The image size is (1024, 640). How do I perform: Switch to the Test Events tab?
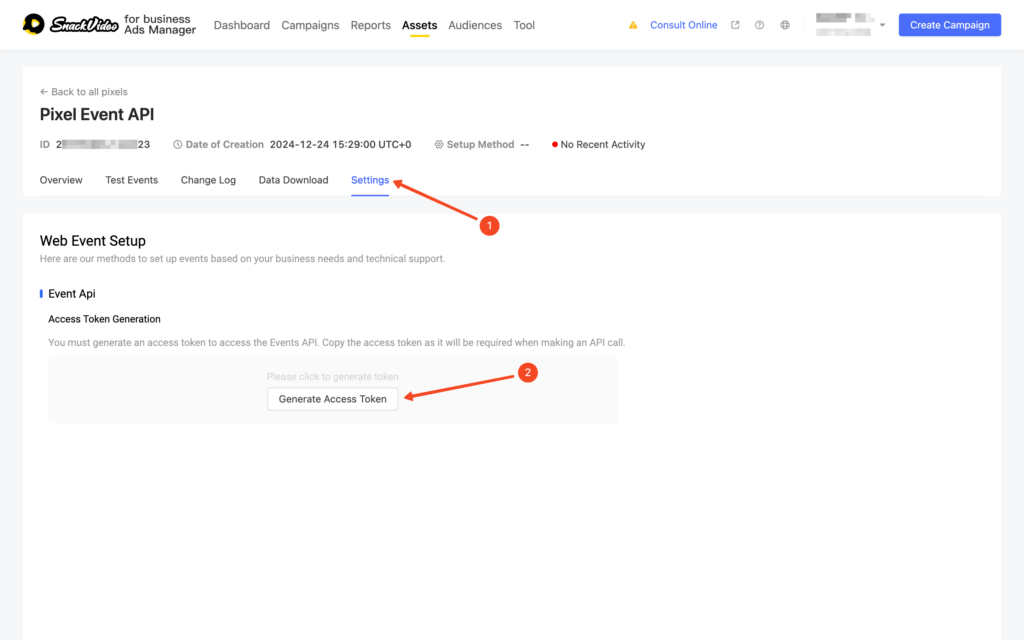pyautogui.click(x=132, y=180)
